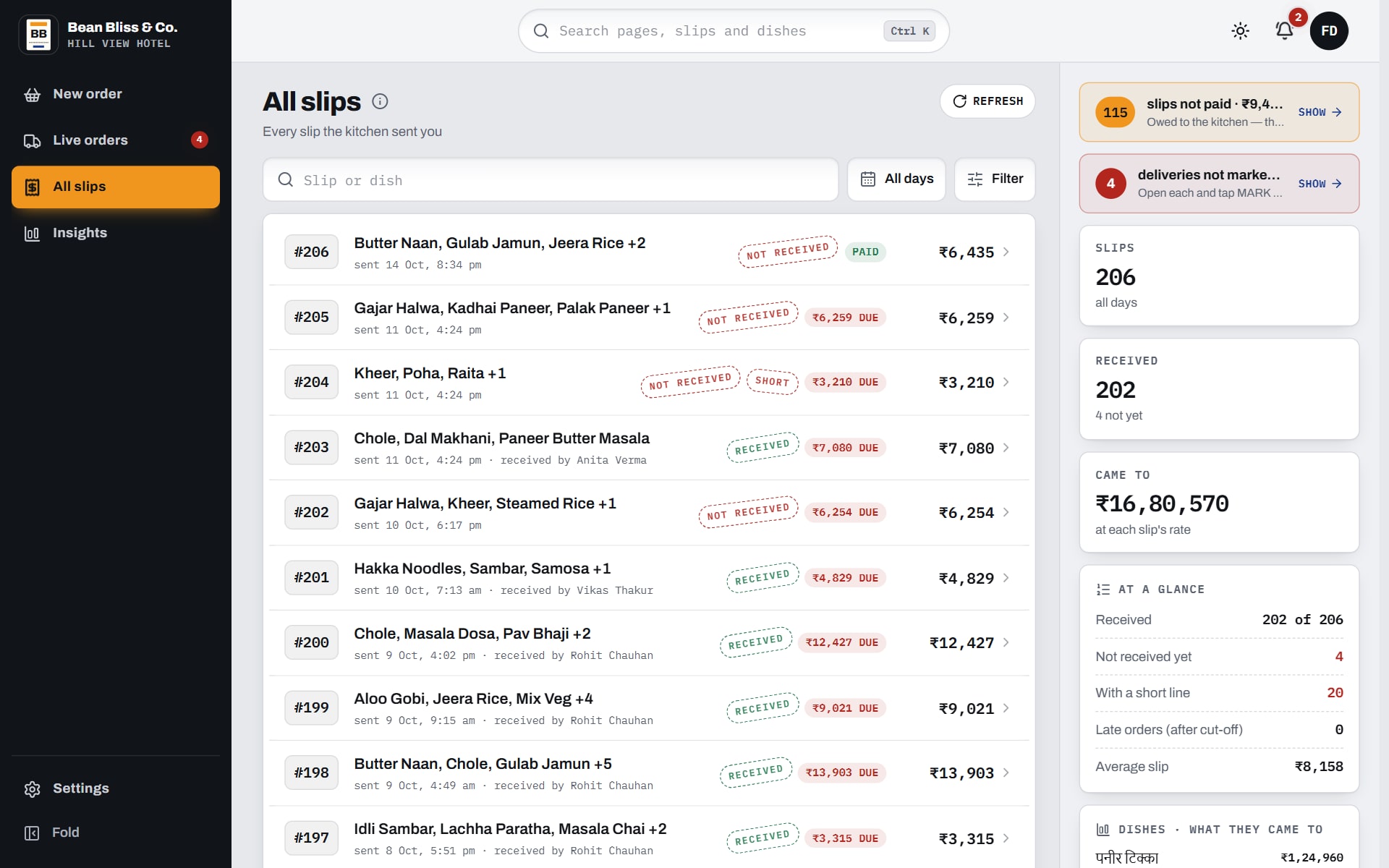This screenshot has height=868, width=1389.
Task: Click the #200 slip number tag
Action: pos(311,642)
